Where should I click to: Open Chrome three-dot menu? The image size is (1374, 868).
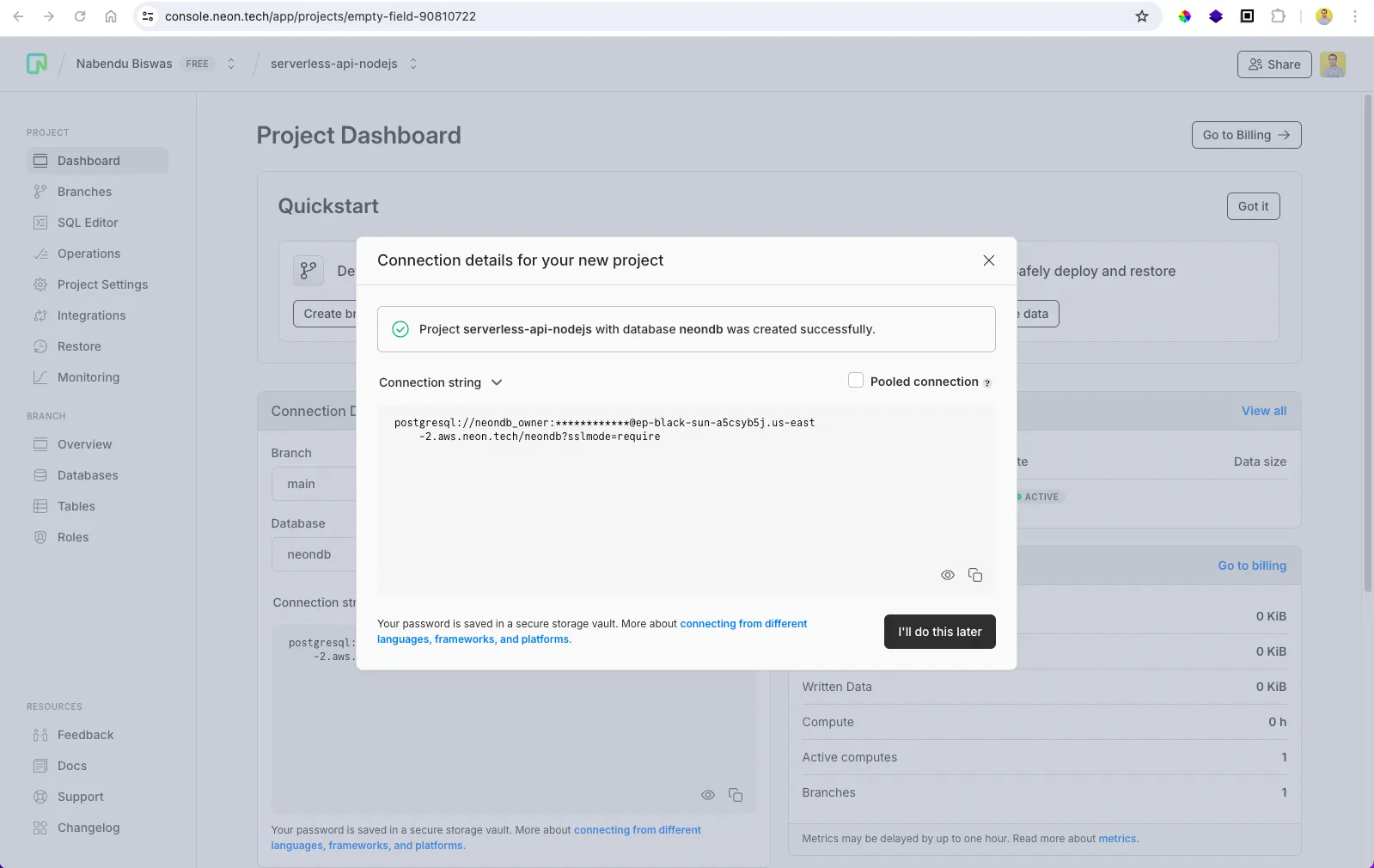tap(1355, 16)
